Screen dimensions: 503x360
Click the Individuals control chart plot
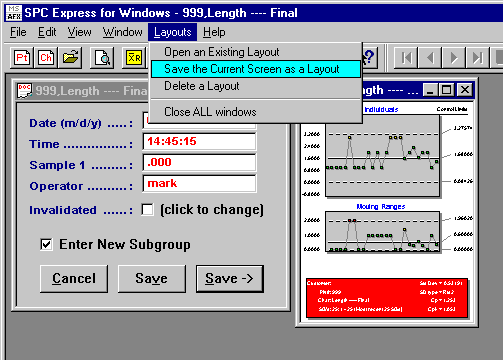(383, 156)
